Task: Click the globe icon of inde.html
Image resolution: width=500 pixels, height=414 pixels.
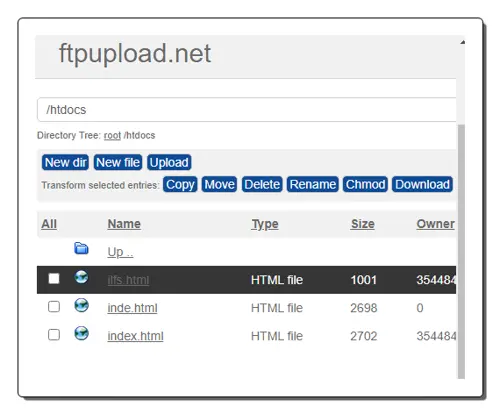Action: click(x=81, y=305)
